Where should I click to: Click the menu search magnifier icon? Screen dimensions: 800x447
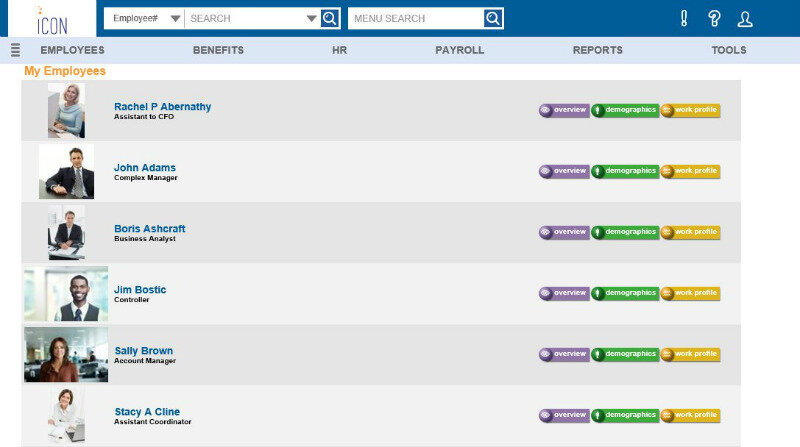(x=493, y=18)
